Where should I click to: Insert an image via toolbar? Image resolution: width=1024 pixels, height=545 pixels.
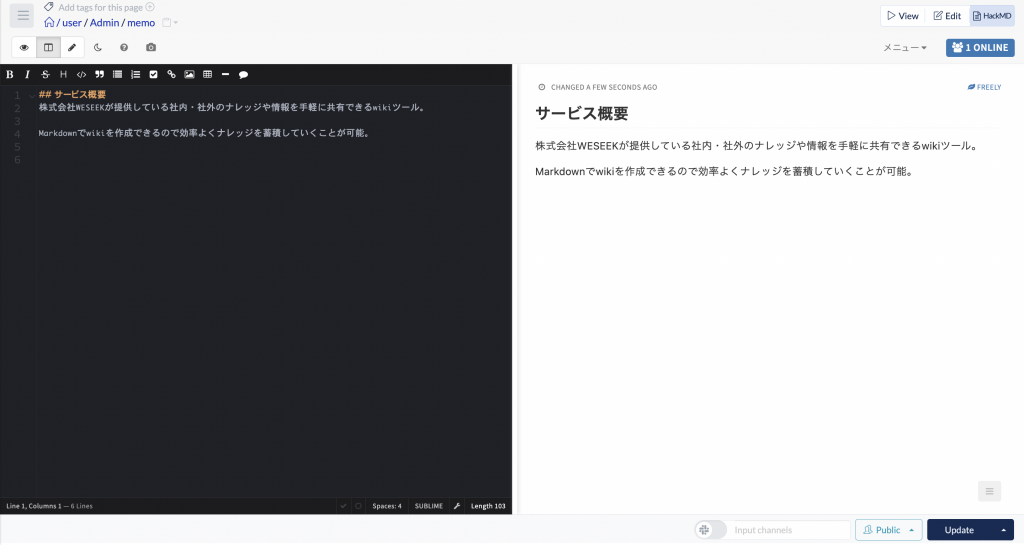[x=189, y=74]
